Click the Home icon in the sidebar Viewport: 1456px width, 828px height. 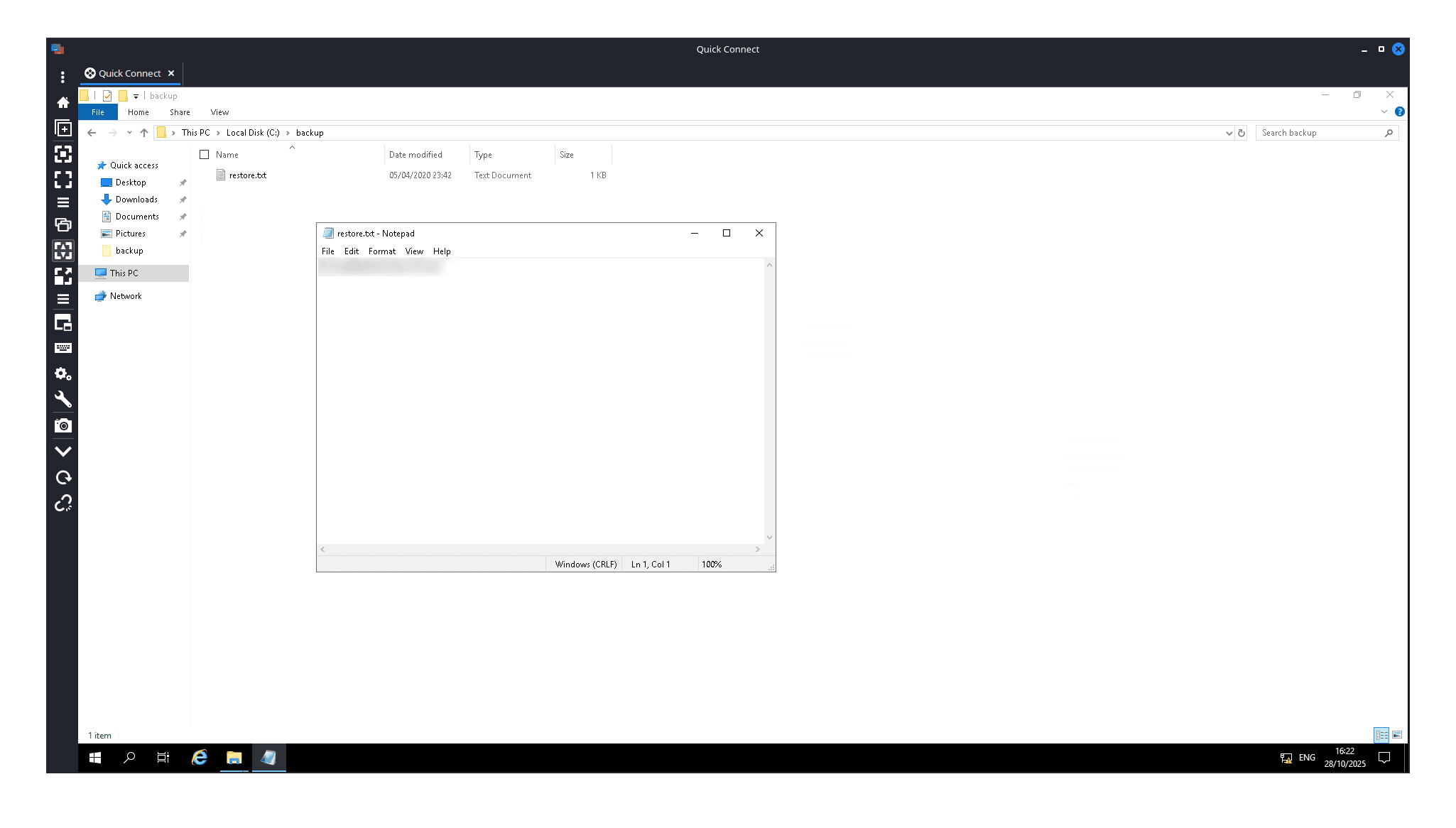[x=63, y=102]
